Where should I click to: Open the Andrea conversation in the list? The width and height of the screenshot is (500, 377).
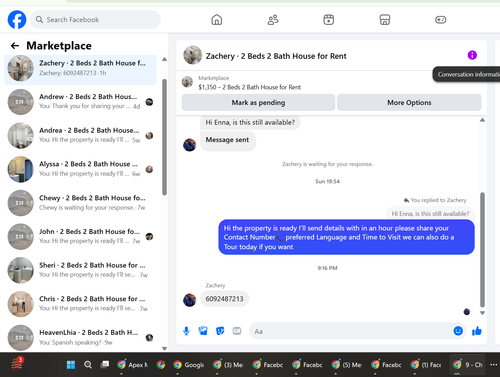(80, 135)
